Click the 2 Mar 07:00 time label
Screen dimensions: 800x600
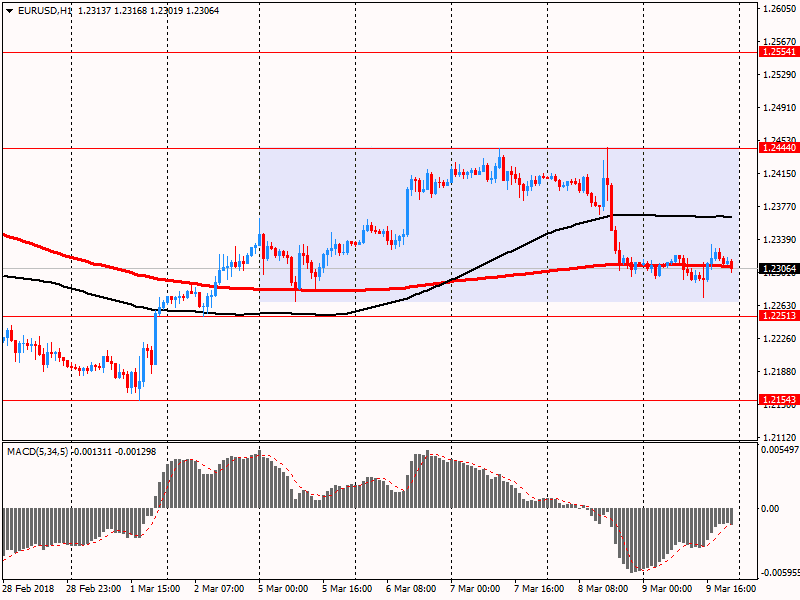pos(219,588)
